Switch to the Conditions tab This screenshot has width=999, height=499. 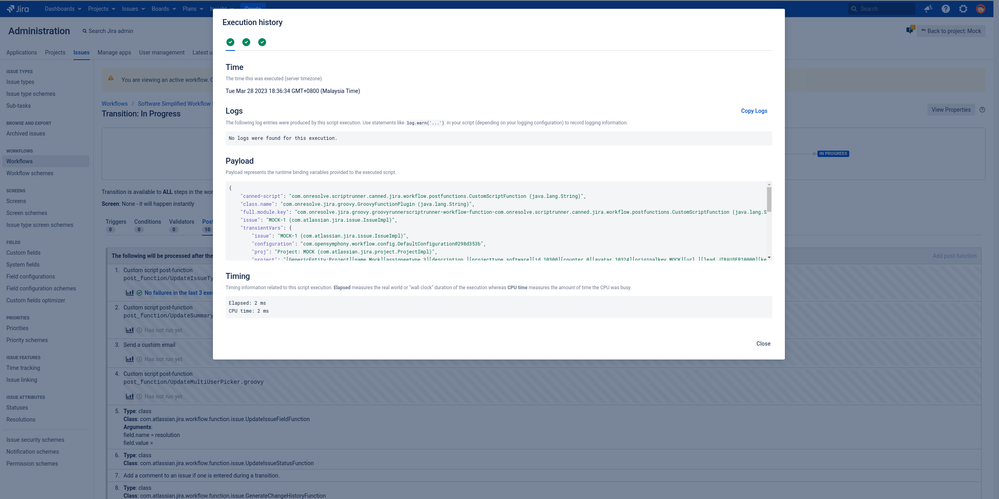147,225
